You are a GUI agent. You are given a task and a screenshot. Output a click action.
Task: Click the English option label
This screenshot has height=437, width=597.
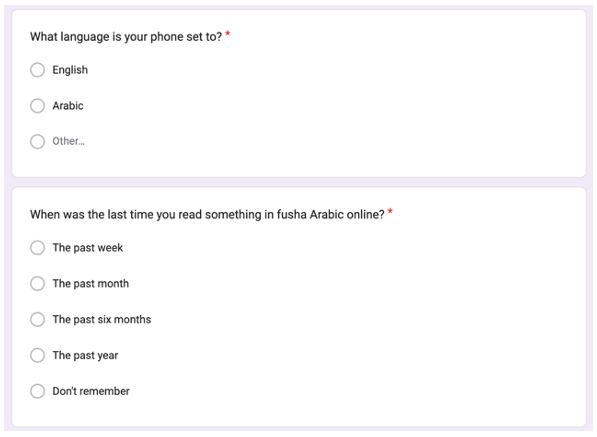70,70
